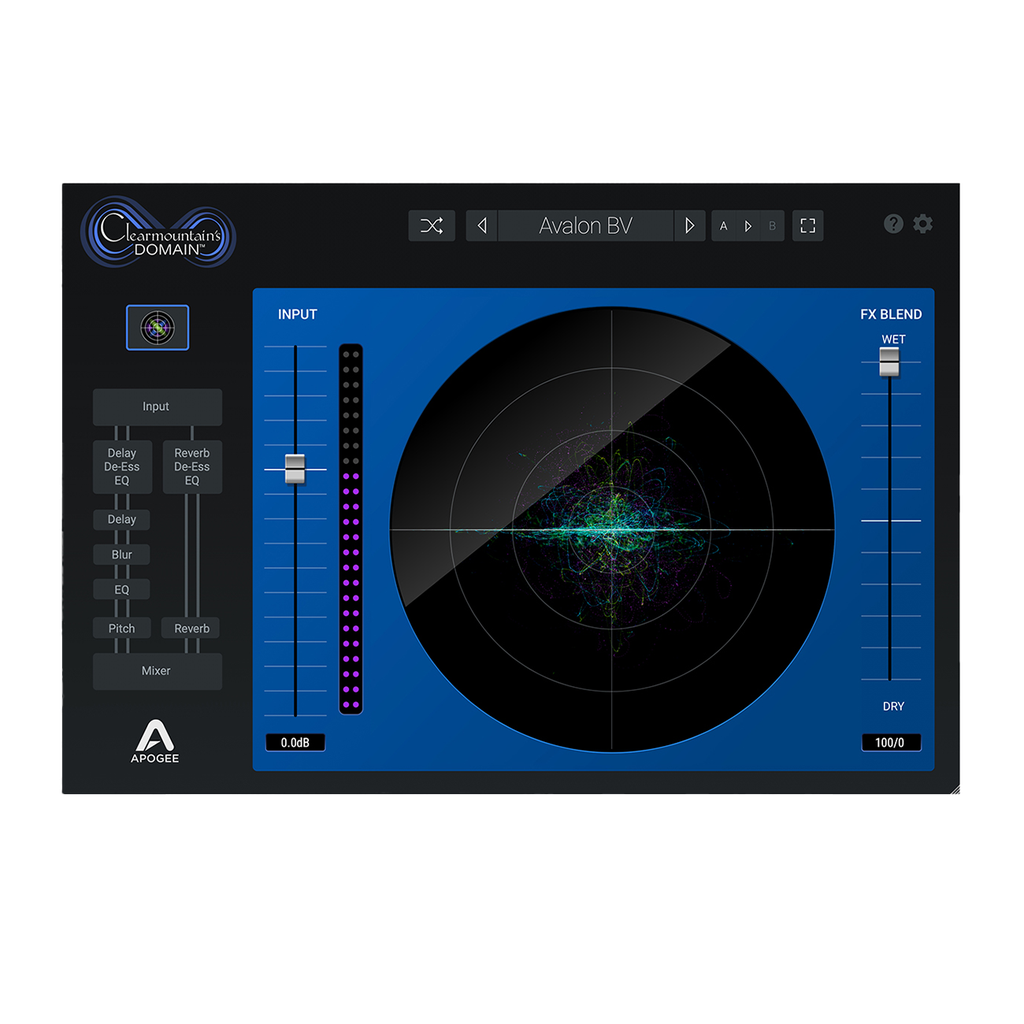Go to next preset with right arrow

tap(690, 226)
